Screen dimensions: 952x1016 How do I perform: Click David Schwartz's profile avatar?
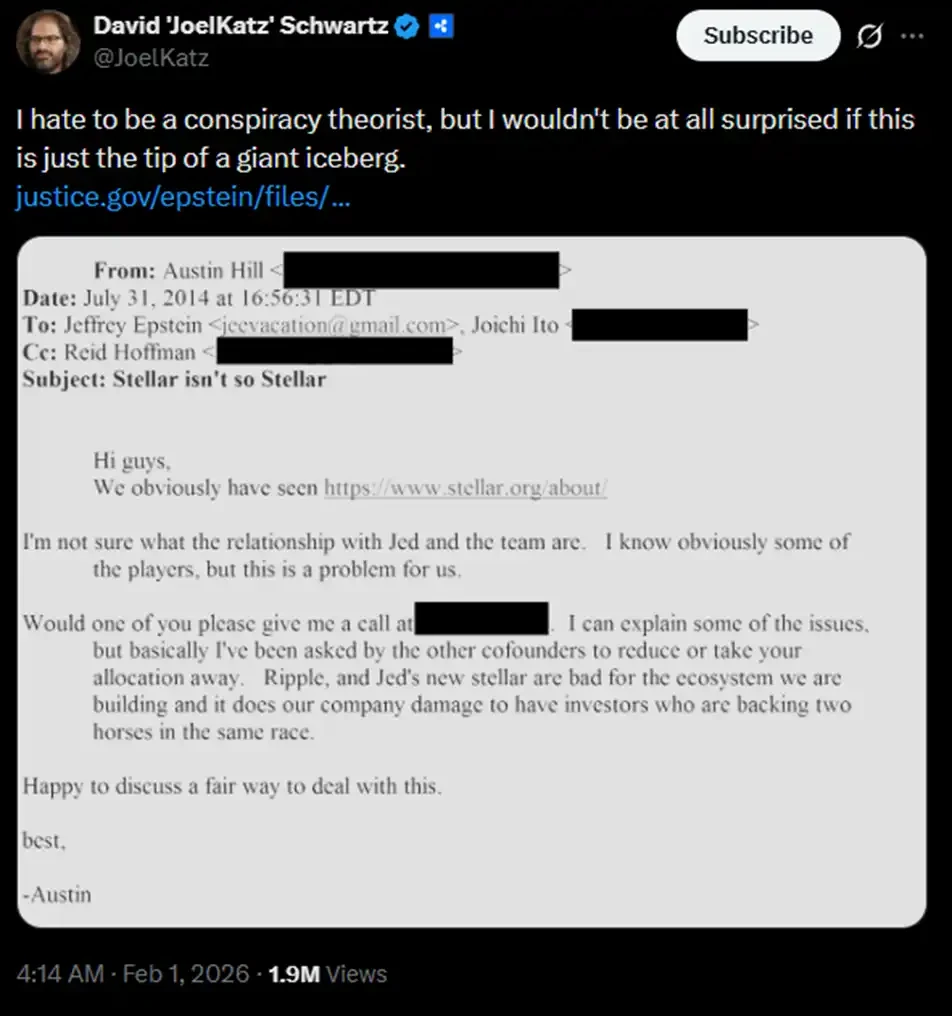pyautogui.click(x=47, y=42)
